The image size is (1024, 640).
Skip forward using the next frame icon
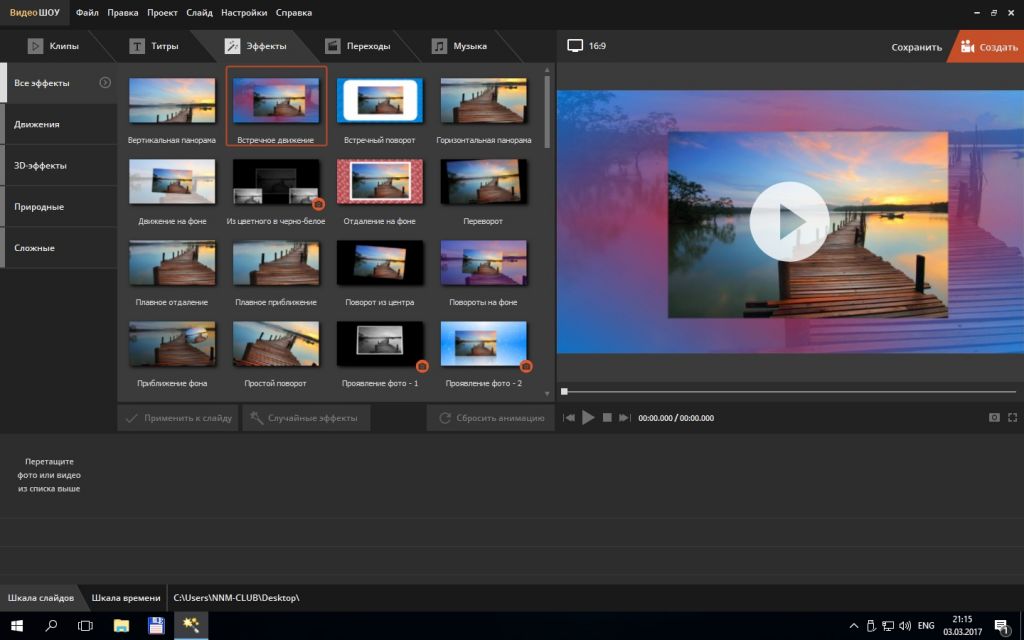click(624, 417)
